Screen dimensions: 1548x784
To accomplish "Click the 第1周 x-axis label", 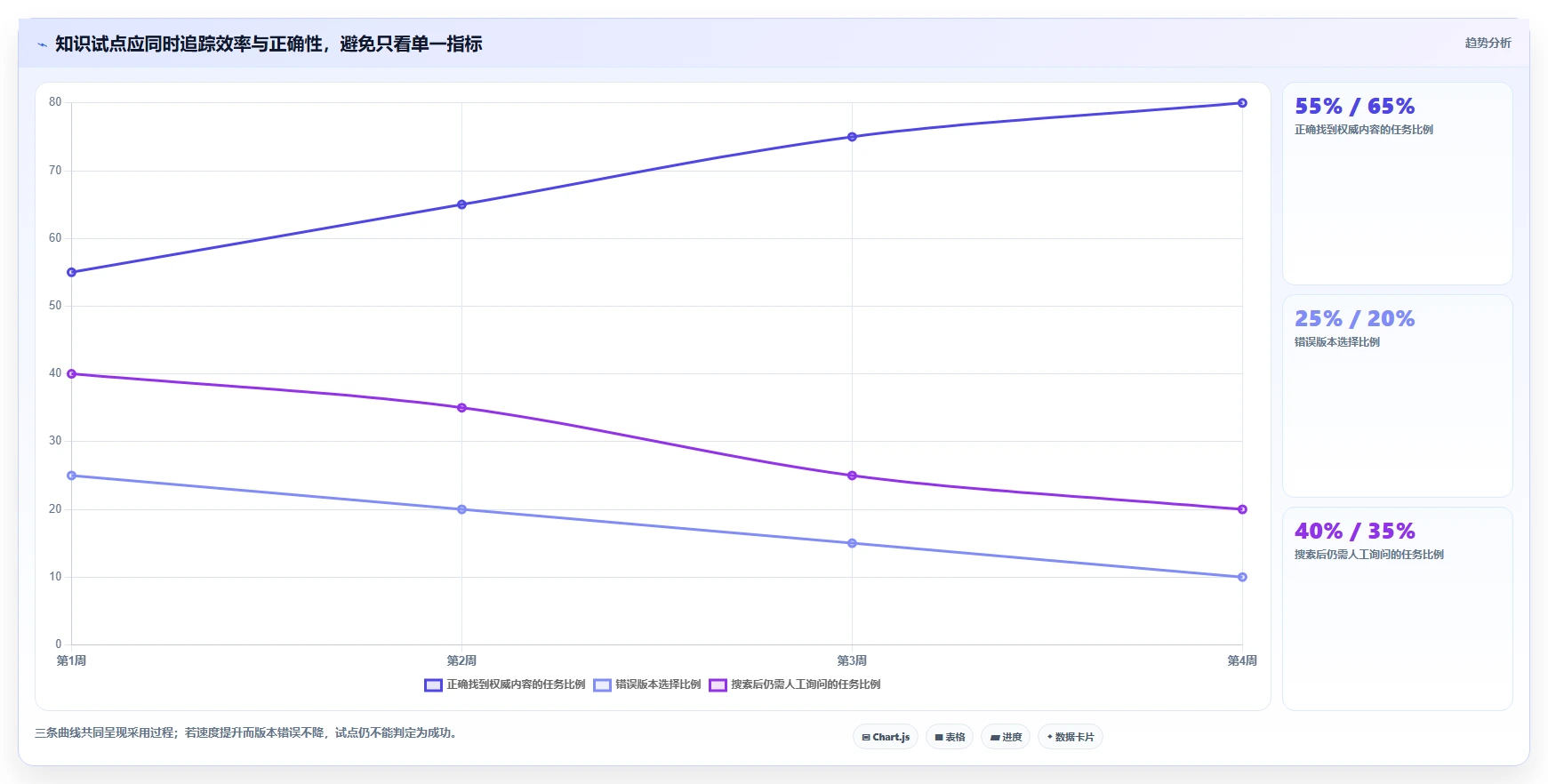I will click(x=71, y=660).
